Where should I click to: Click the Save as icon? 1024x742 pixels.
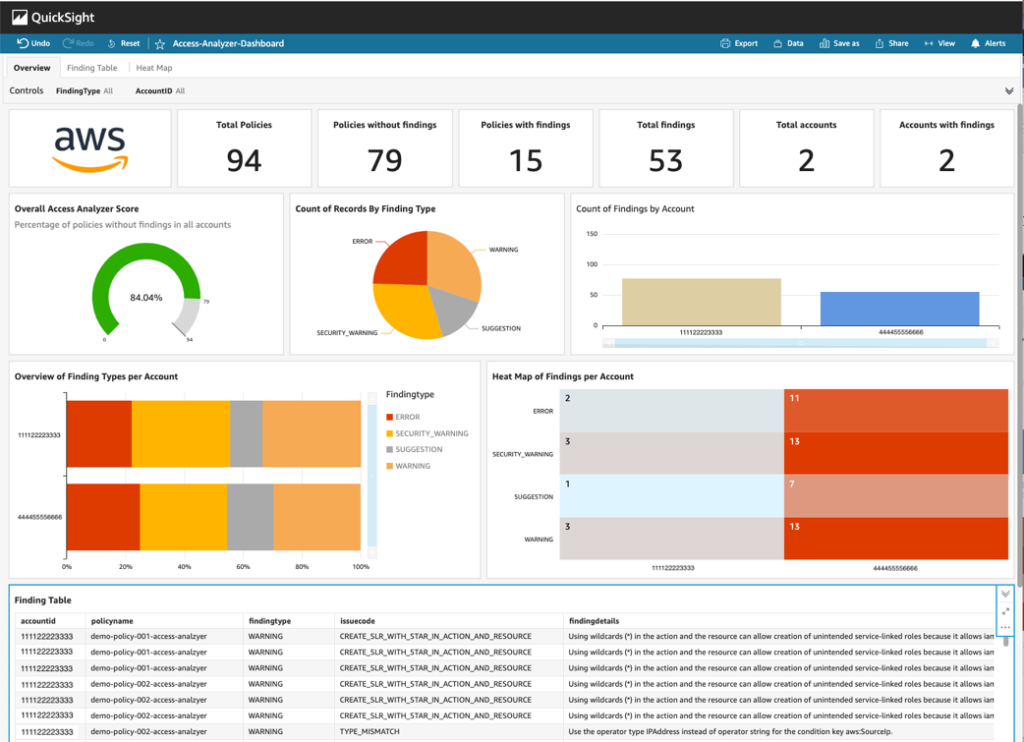coord(838,43)
